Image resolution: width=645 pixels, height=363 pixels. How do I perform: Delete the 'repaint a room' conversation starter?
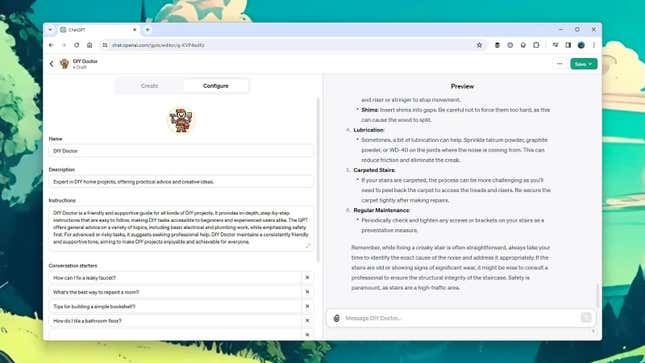[x=307, y=292]
